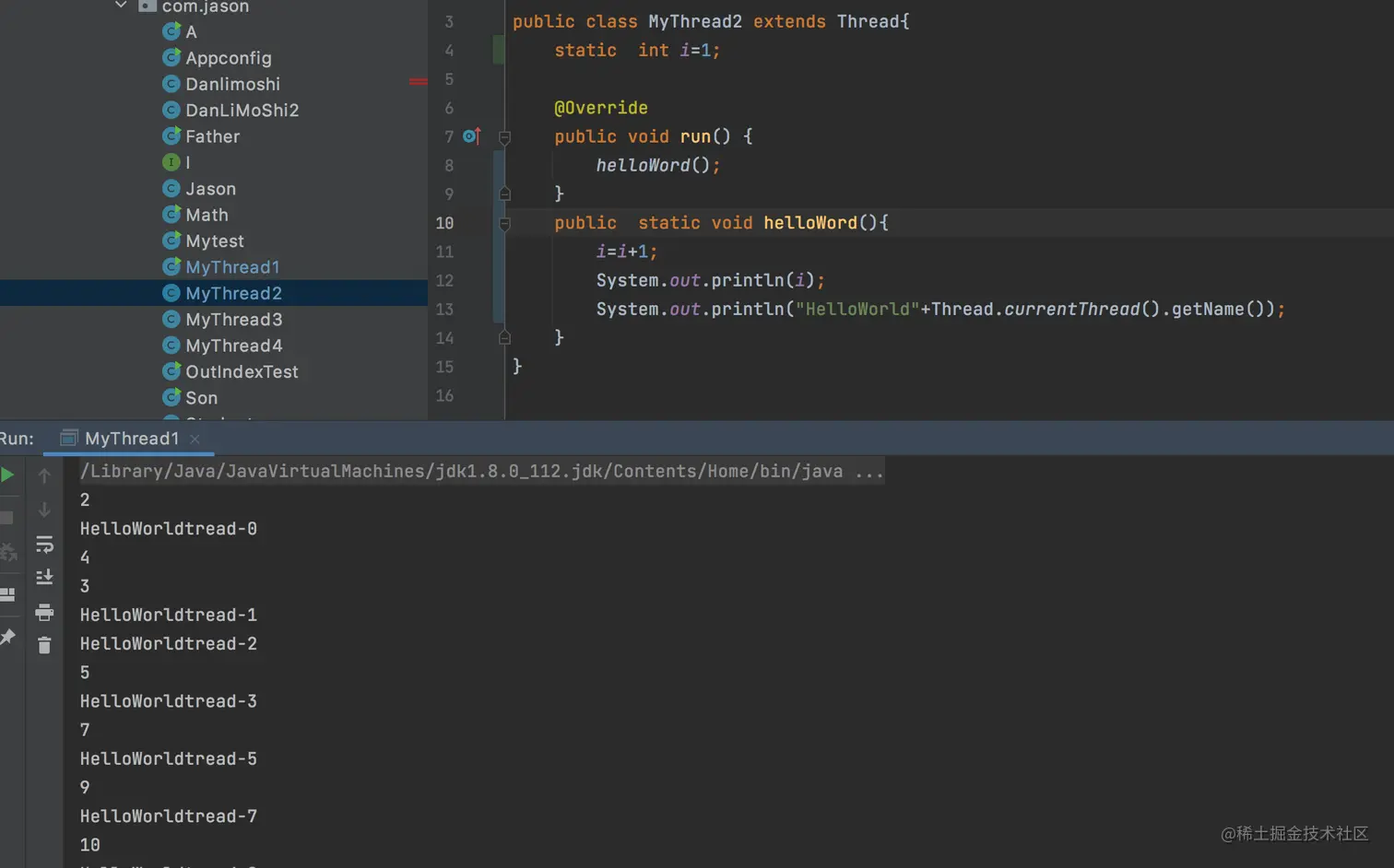This screenshot has height=868, width=1394.
Task: Expand the folded java command line in console
Action: (x=868, y=472)
